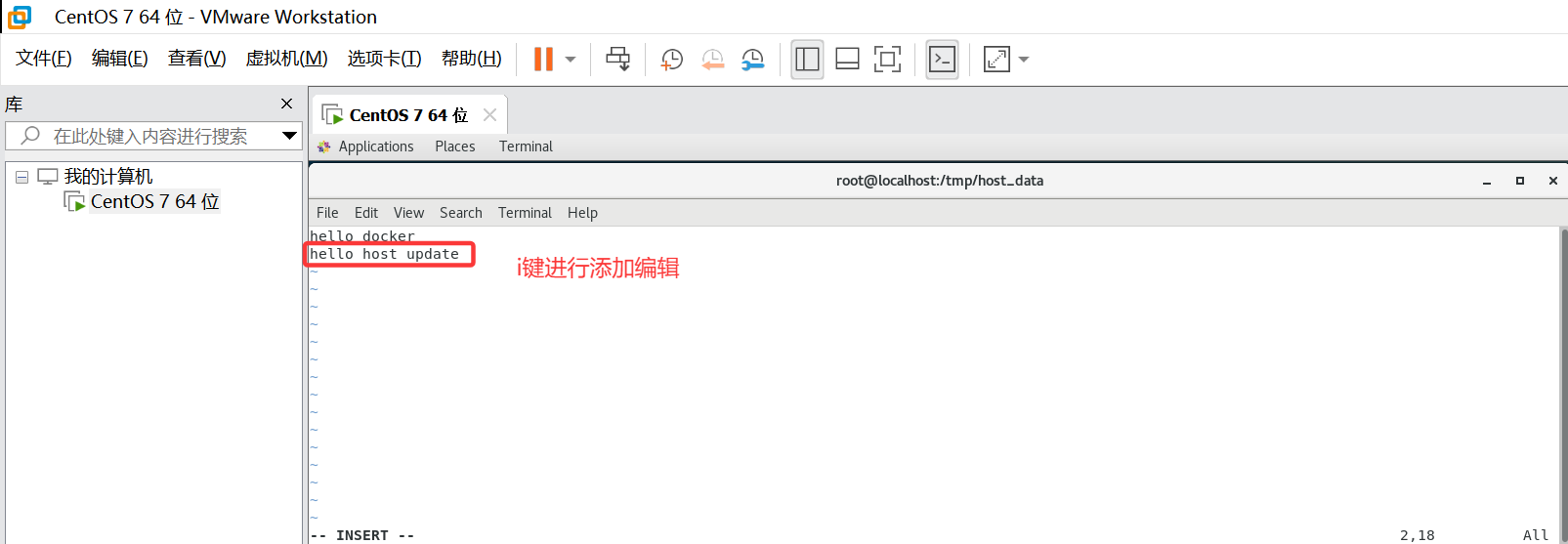Select CentOS 7 64 位 in library tree
This screenshot has width=1568, height=544.
[154, 201]
